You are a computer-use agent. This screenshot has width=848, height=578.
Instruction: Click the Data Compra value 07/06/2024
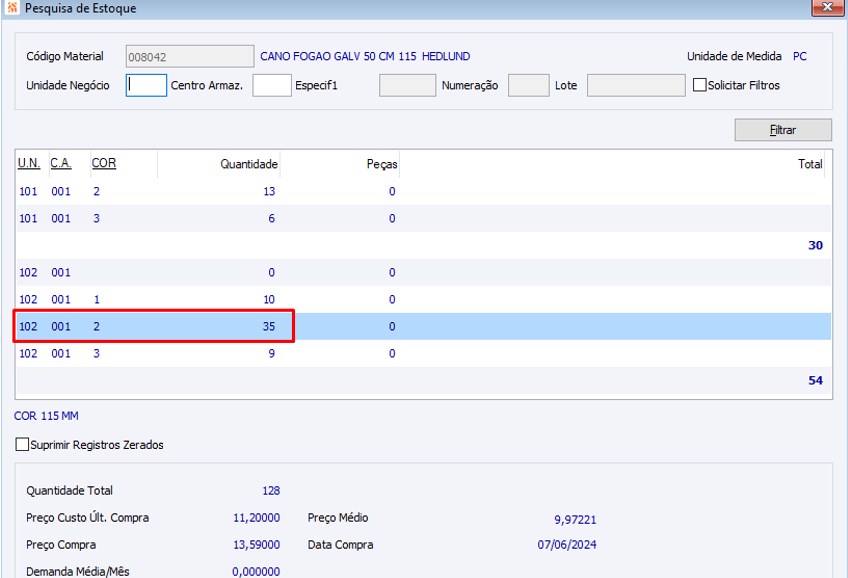pos(567,544)
